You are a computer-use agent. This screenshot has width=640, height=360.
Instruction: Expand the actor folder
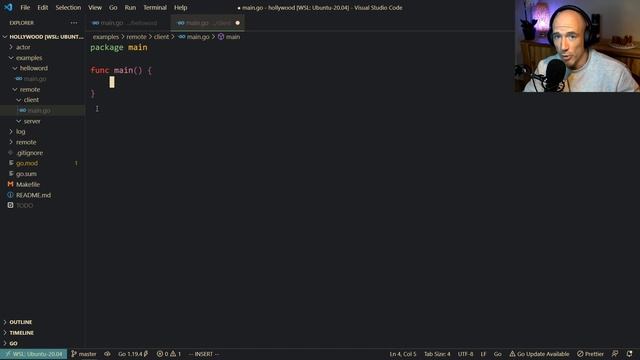coord(43,47)
